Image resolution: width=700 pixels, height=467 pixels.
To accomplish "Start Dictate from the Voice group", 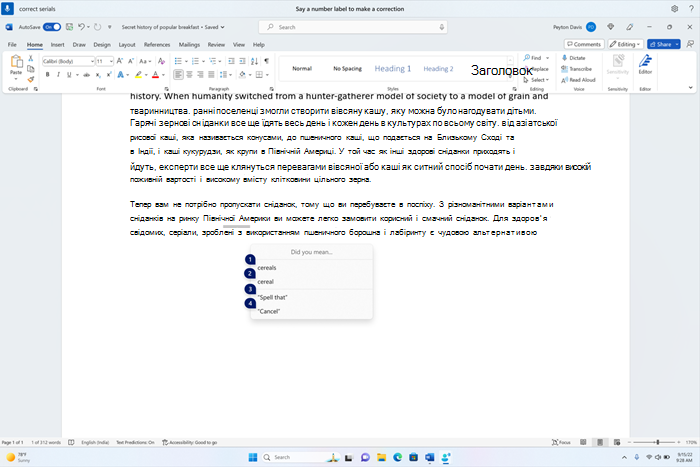I will tap(574, 58).
